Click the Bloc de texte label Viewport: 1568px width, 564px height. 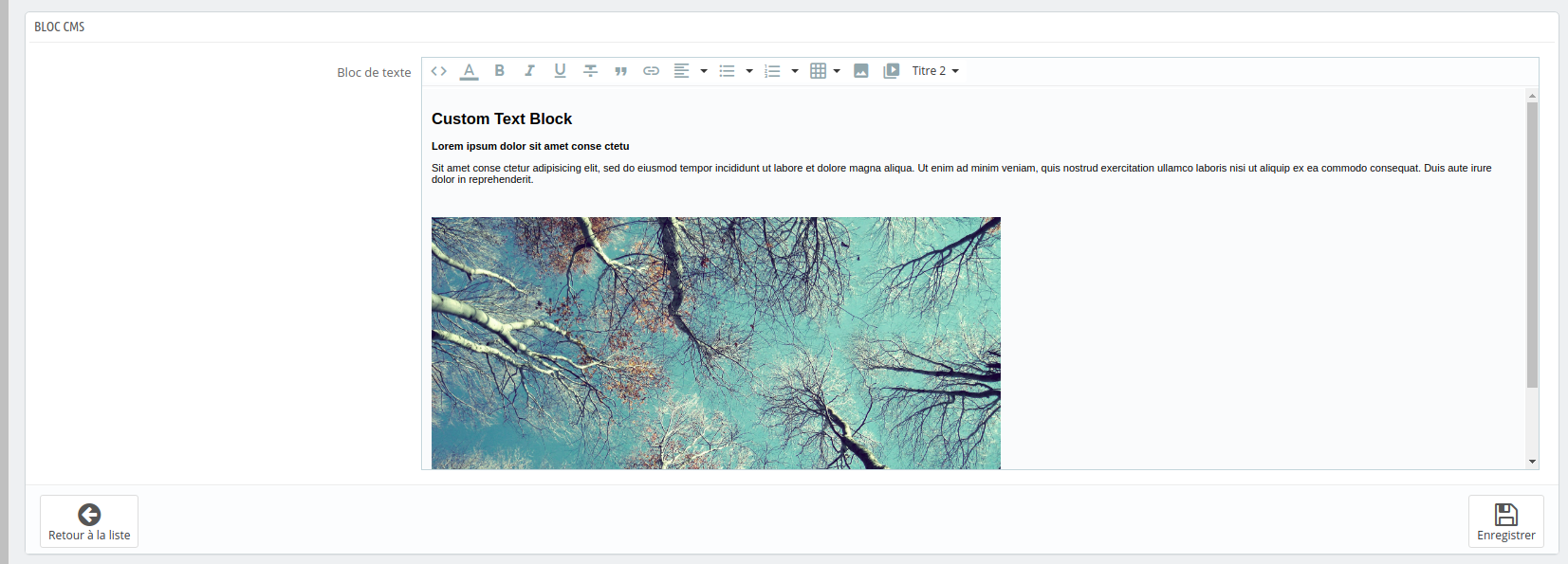click(374, 72)
